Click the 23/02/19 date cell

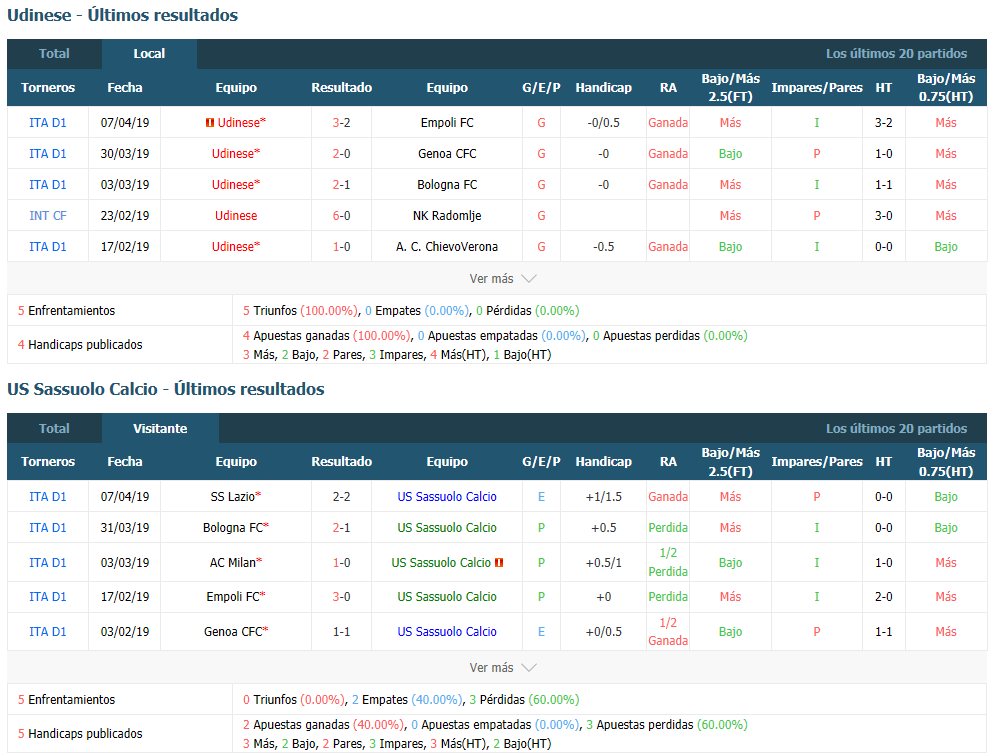pyautogui.click(x=125, y=216)
